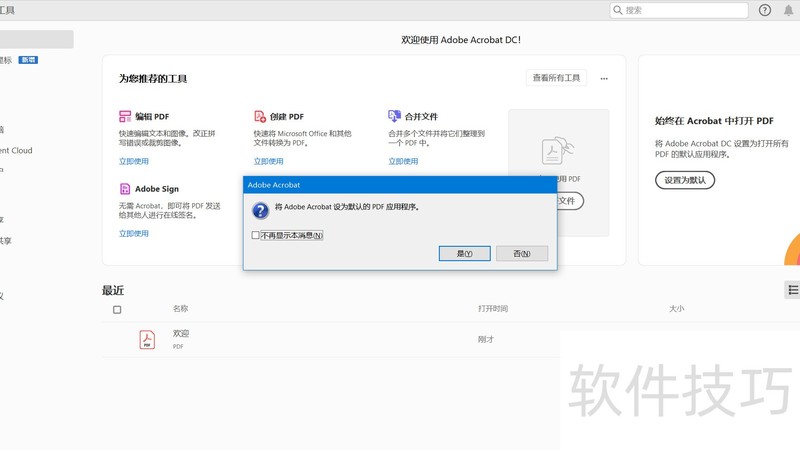Screen dimensions: 800x450
Task: Click the 刚才 opened time cell
Action: (486, 339)
